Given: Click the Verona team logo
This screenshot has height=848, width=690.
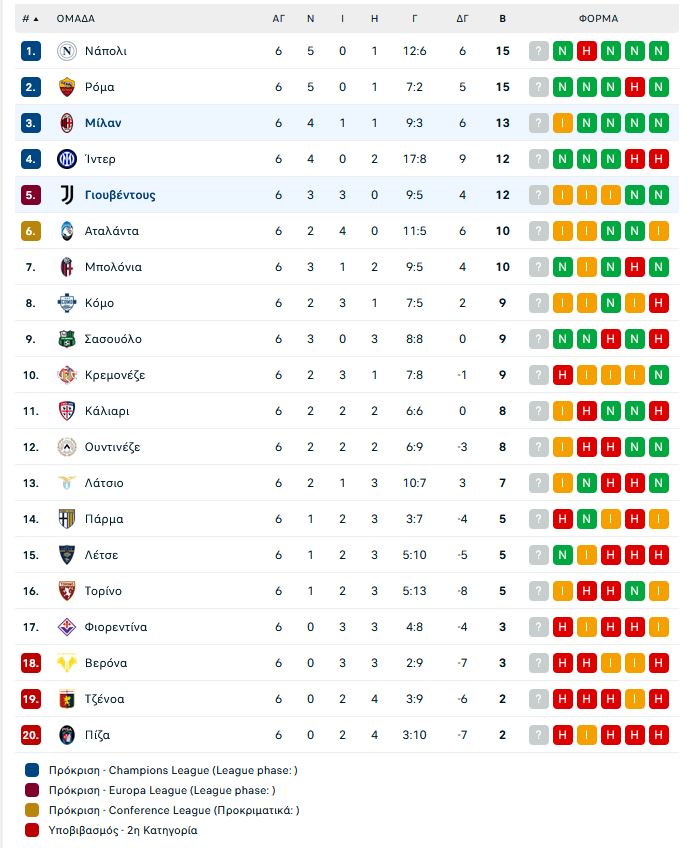Looking at the screenshot, I should coord(67,663).
